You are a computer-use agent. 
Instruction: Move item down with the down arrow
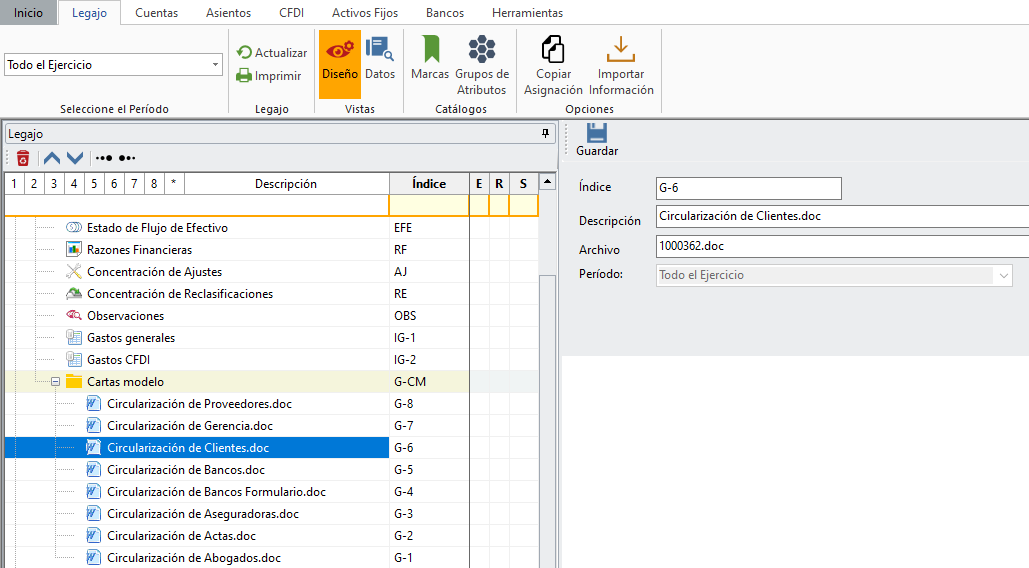point(75,158)
